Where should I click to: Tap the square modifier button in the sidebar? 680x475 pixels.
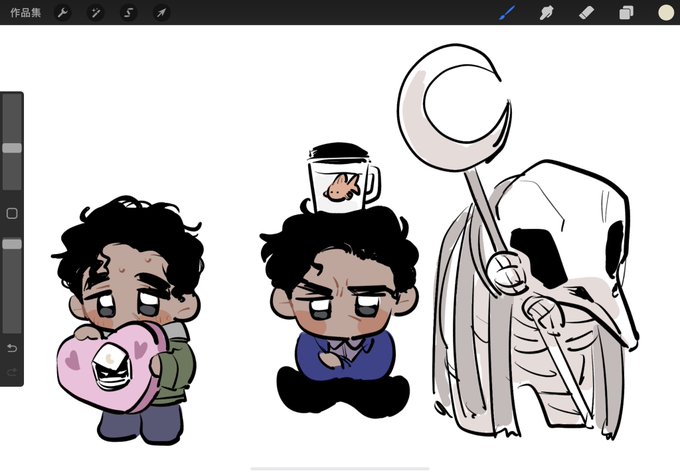pyautogui.click(x=12, y=213)
